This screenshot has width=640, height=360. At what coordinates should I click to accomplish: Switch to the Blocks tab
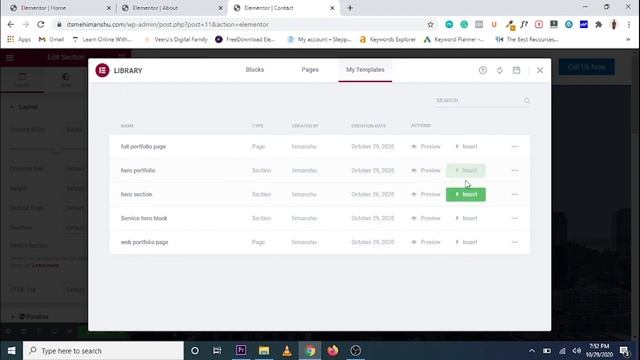(x=255, y=70)
